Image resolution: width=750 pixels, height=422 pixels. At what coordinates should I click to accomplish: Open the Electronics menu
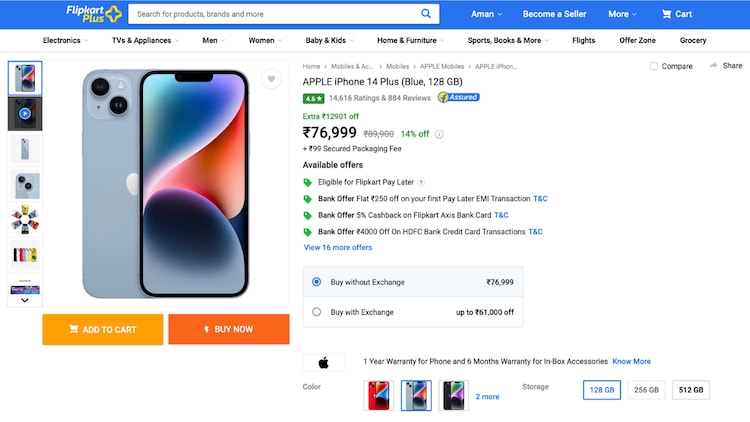(x=65, y=41)
